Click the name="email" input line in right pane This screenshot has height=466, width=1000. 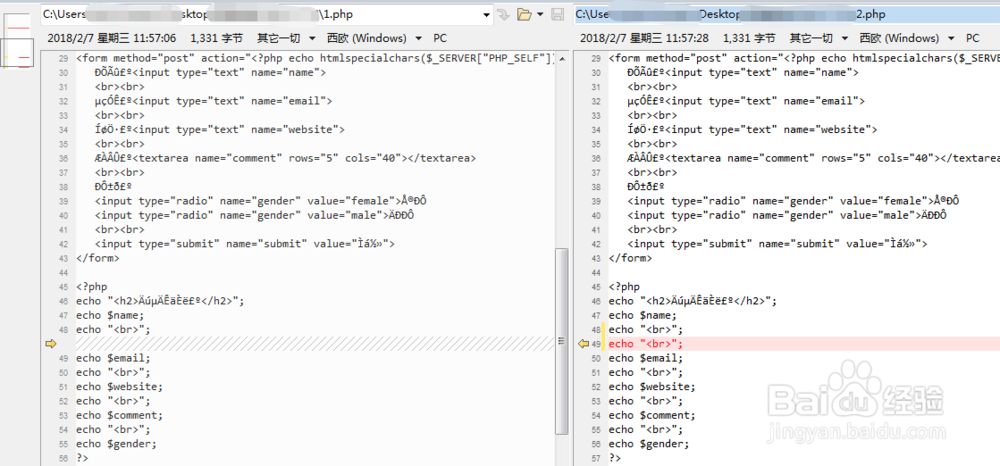[746, 101]
